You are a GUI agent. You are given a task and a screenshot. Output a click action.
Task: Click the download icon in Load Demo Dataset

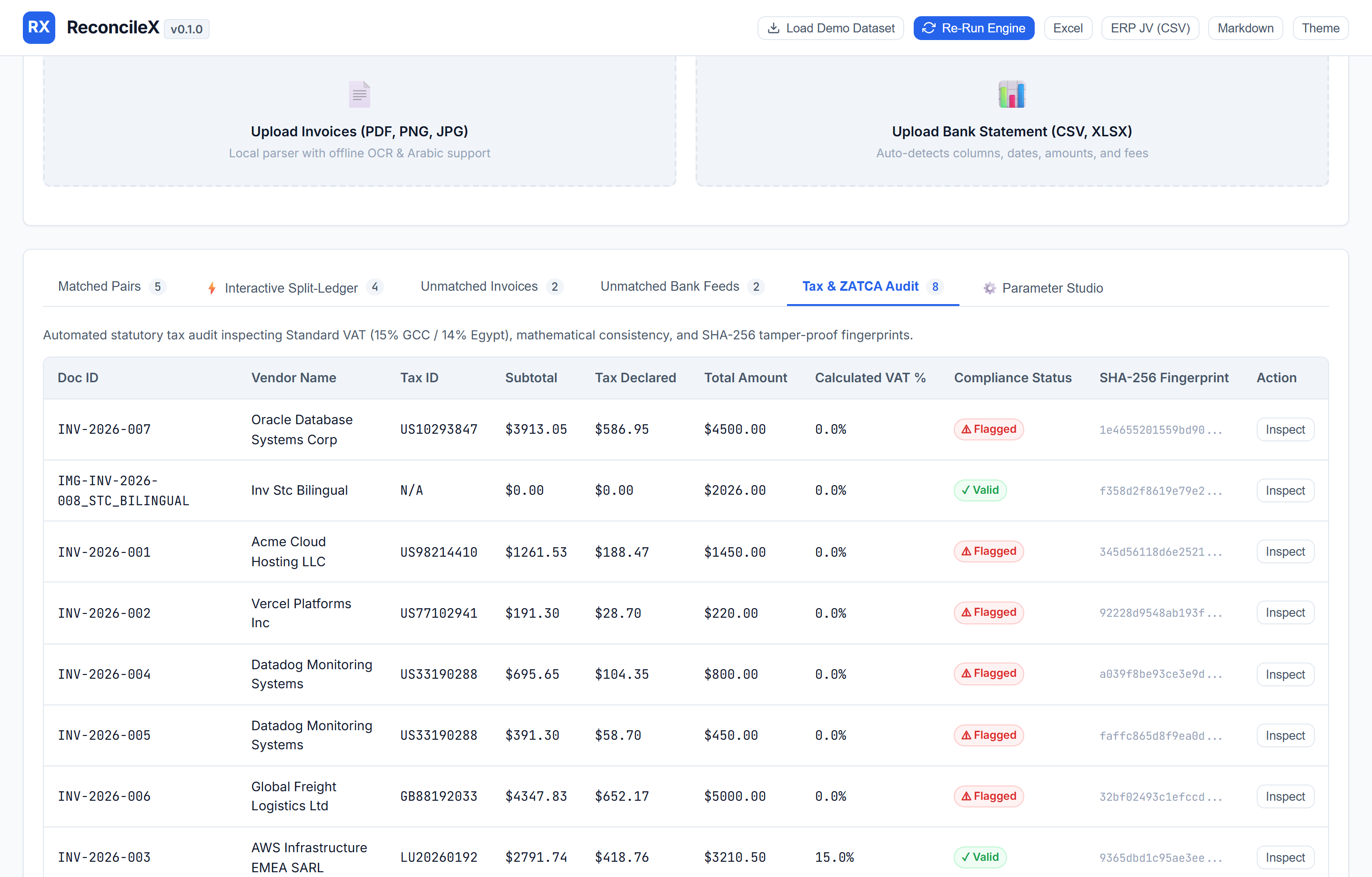(773, 28)
